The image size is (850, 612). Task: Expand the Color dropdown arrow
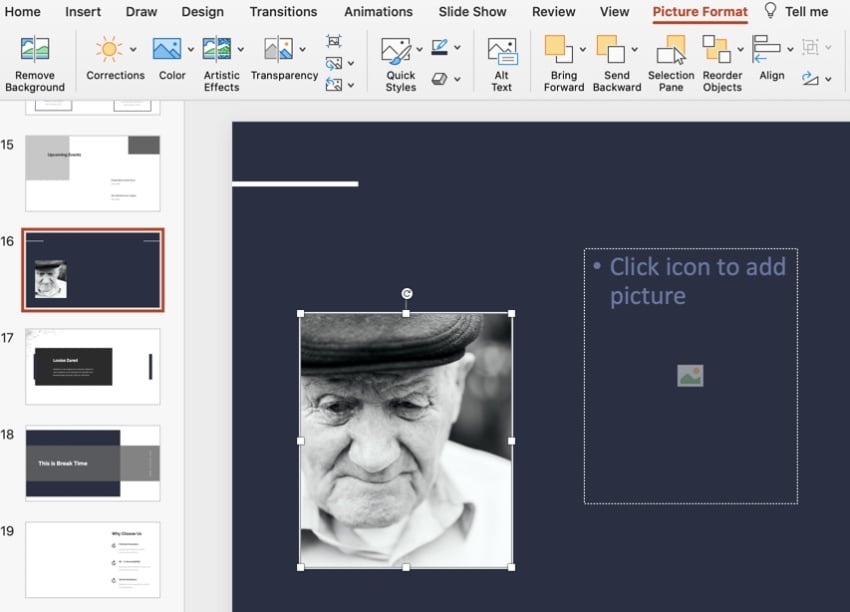tap(190, 49)
